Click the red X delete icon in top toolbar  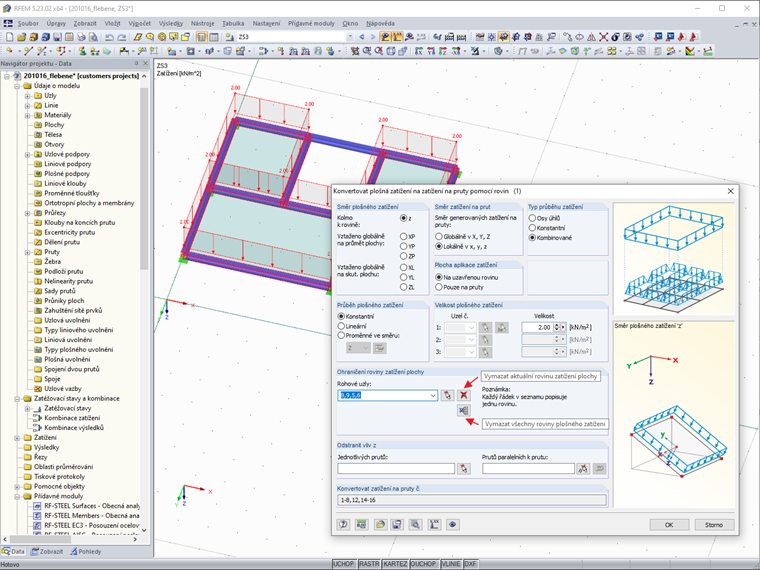[x=603, y=37]
